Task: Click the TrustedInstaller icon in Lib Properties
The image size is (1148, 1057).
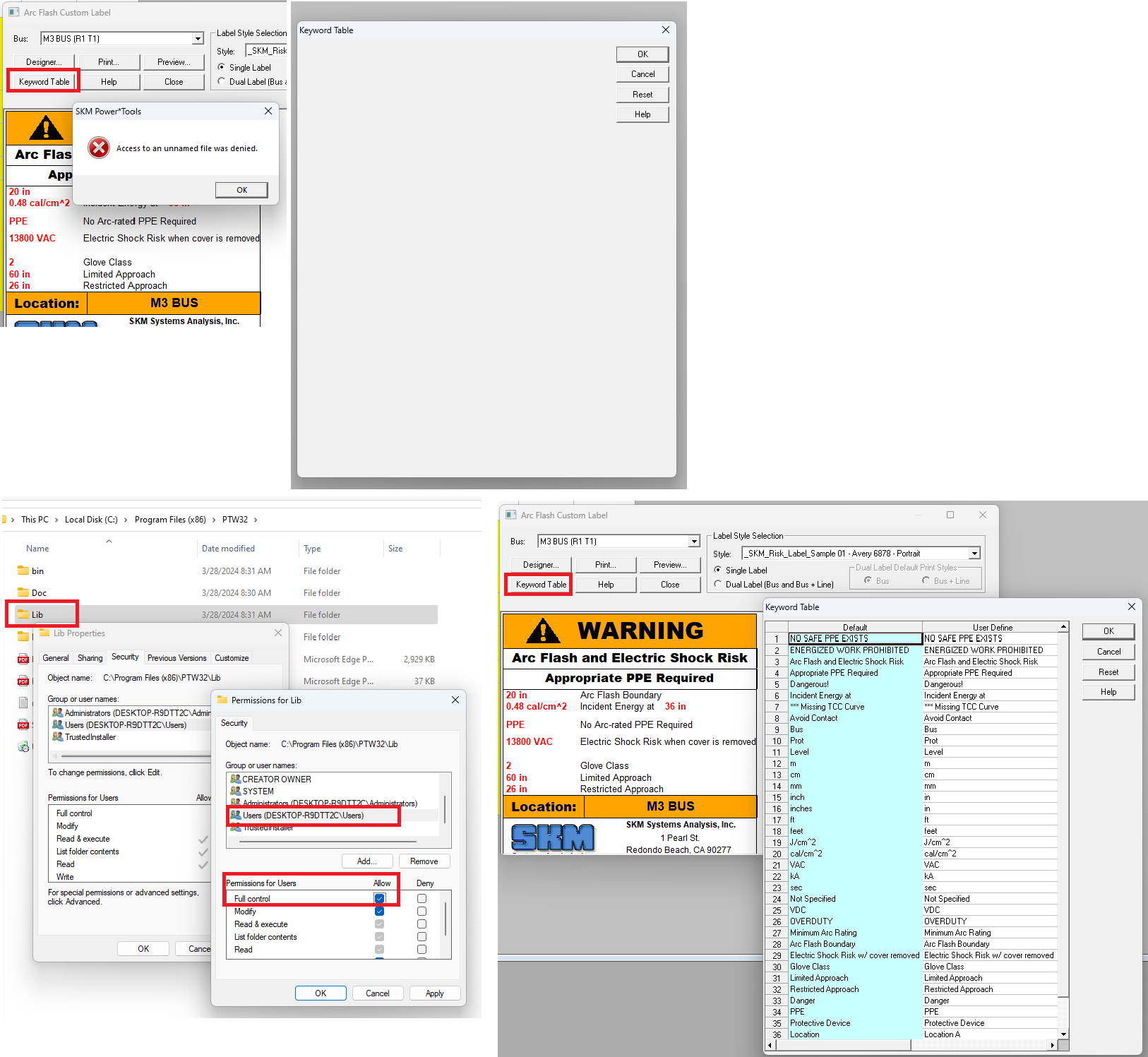Action: tap(58, 737)
